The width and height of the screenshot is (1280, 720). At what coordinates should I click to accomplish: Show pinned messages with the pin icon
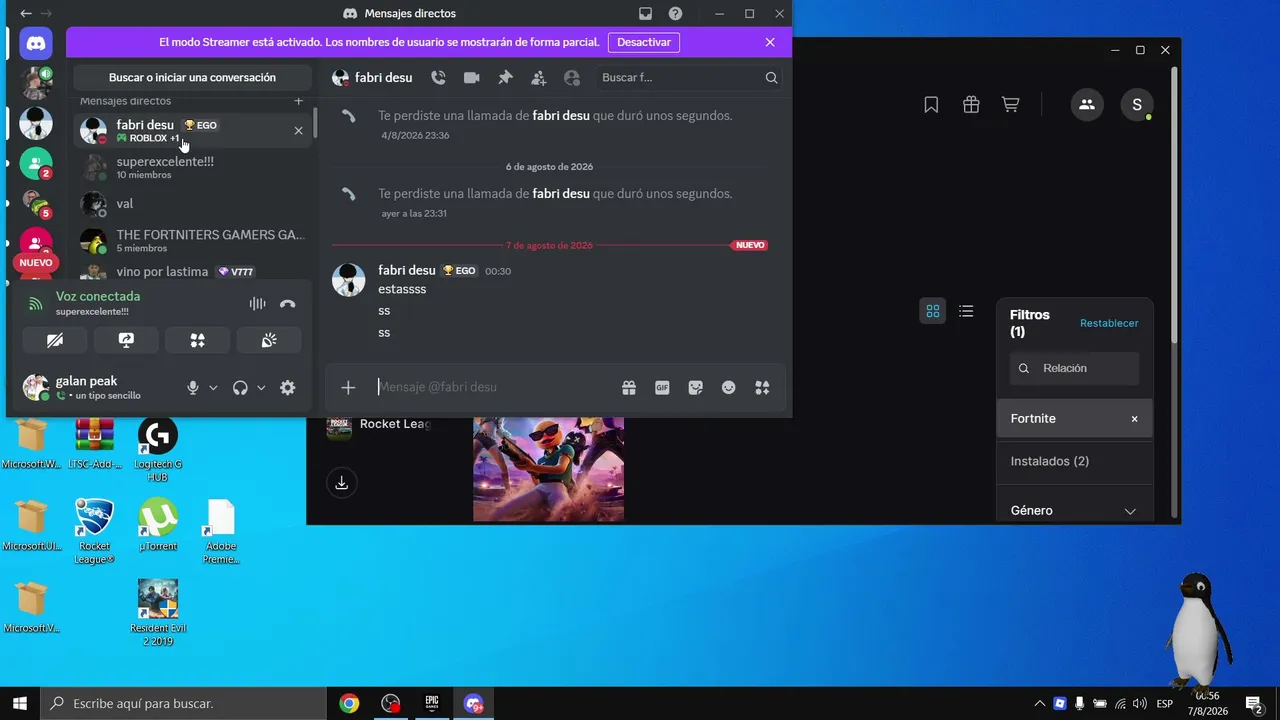point(505,77)
